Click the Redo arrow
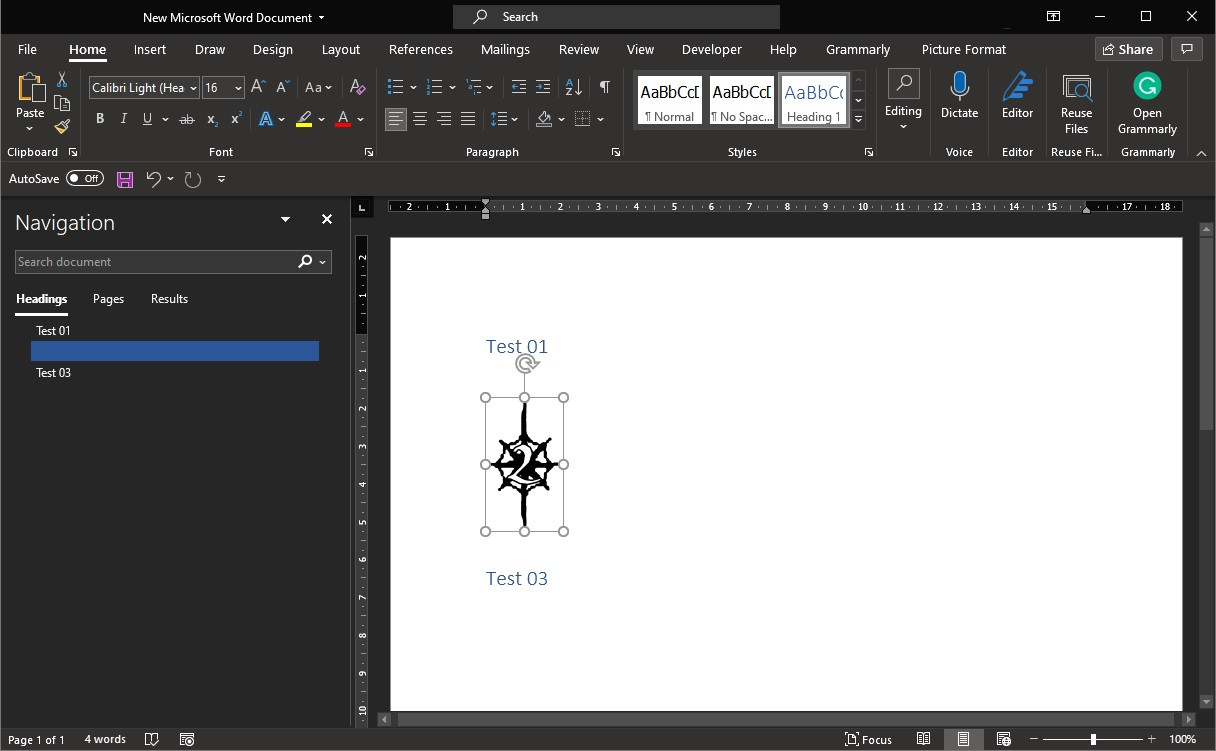Image resolution: width=1216 pixels, height=751 pixels. (193, 179)
